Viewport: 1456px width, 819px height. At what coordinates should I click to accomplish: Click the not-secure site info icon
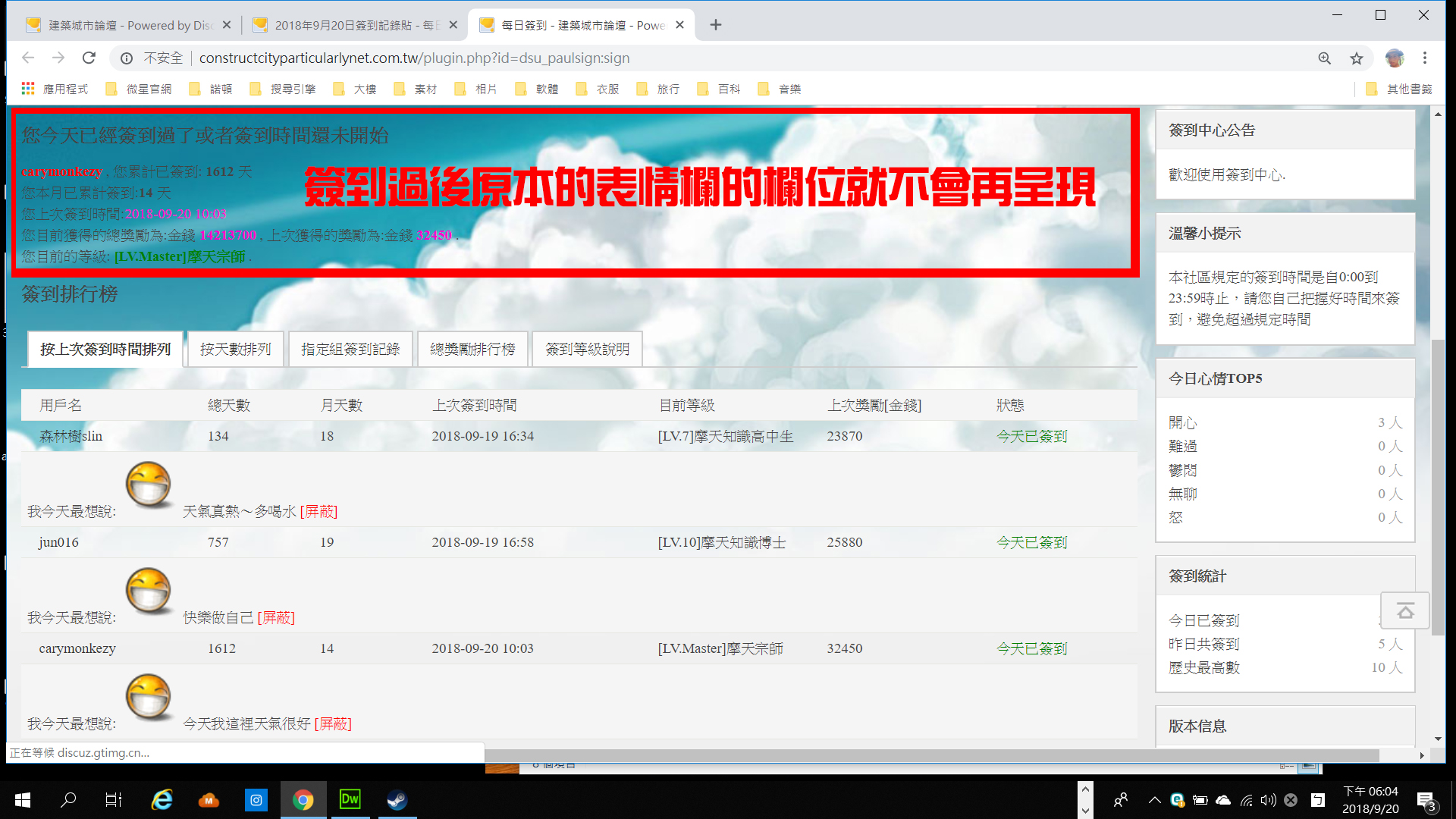point(127,58)
